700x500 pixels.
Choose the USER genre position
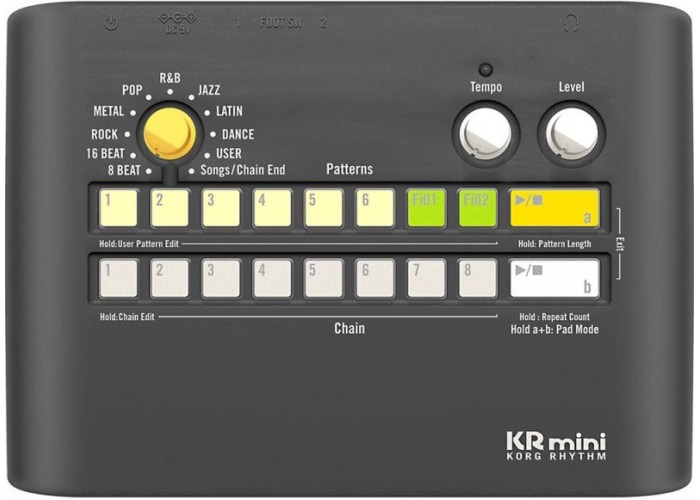[229, 154]
